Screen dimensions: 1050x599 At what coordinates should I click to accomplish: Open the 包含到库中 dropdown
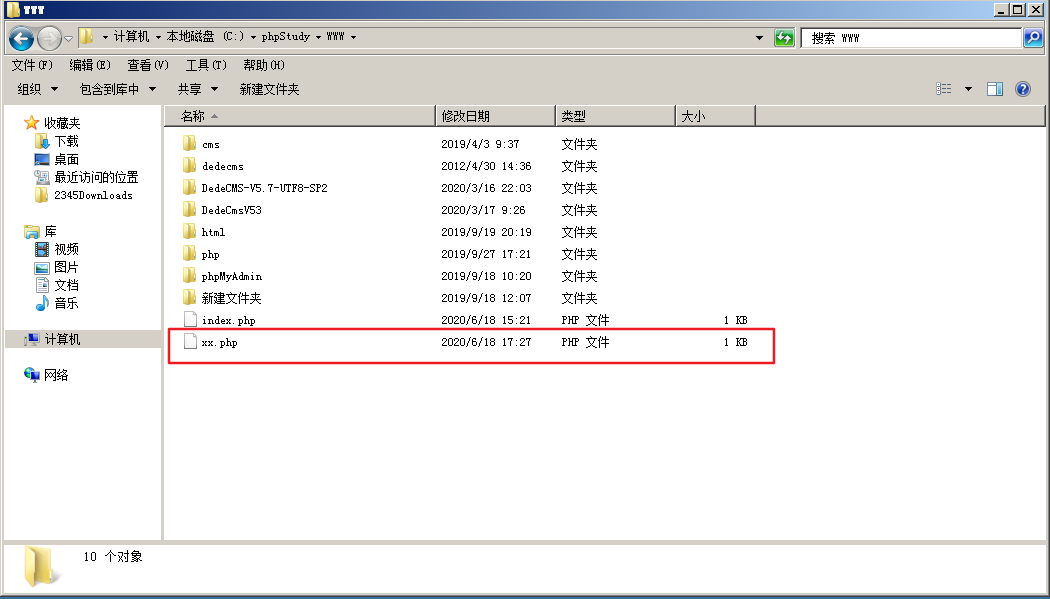(x=117, y=89)
